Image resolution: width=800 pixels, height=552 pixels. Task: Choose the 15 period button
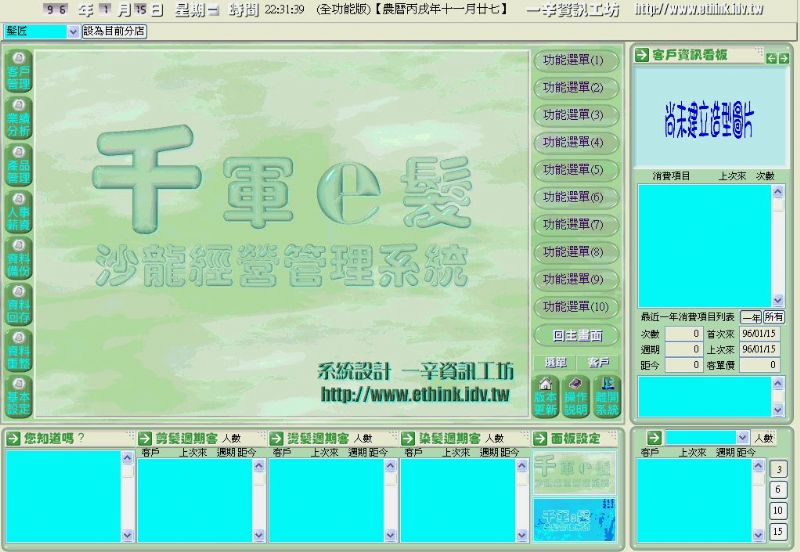point(778,532)
